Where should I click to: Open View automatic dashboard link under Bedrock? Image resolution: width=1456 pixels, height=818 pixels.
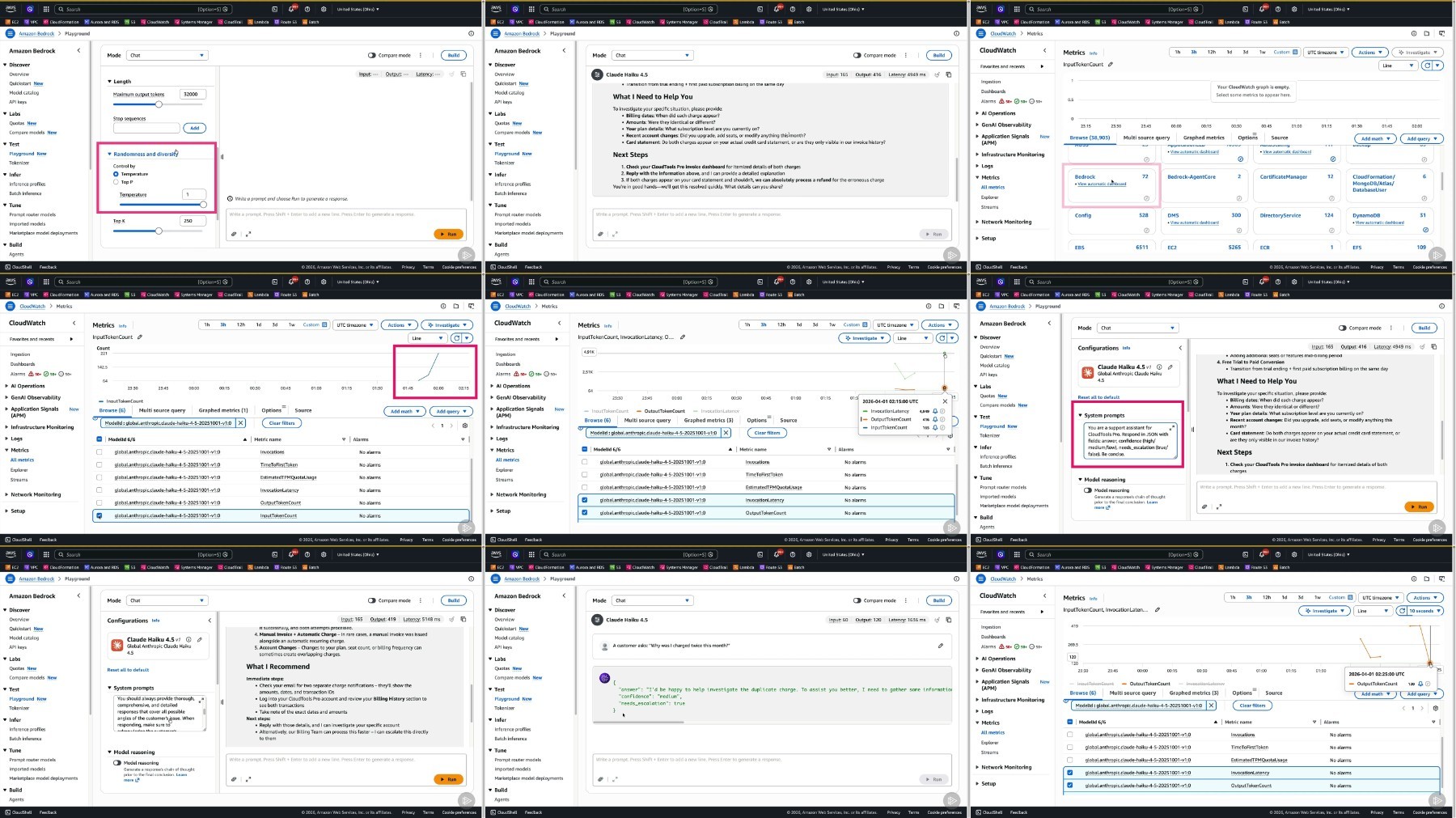1101,184
